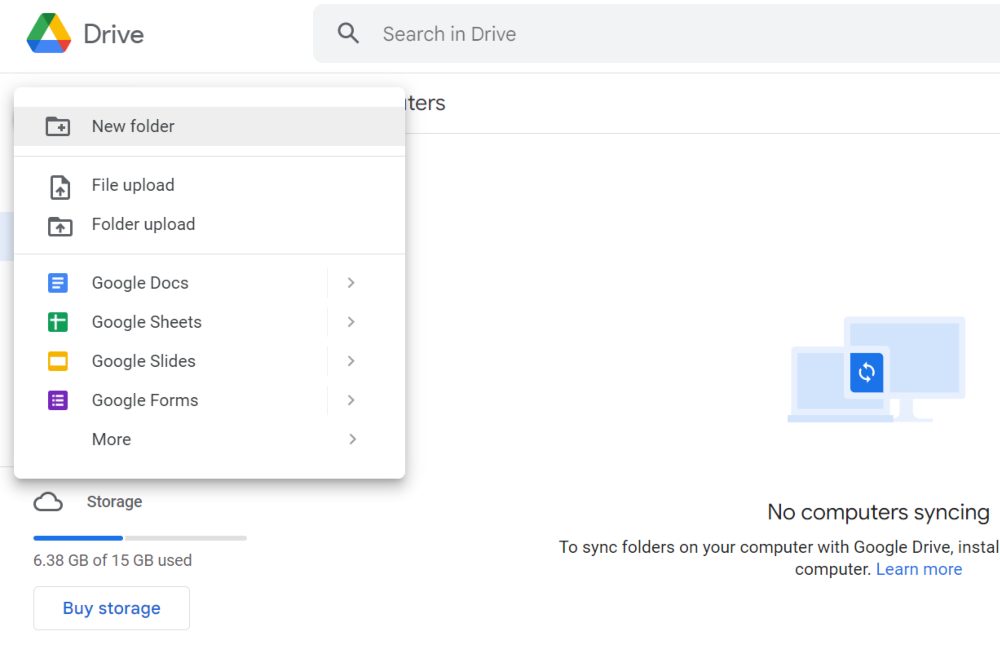Focus the Search in Drive field
1000x667 pixels.
coord(657,33)
